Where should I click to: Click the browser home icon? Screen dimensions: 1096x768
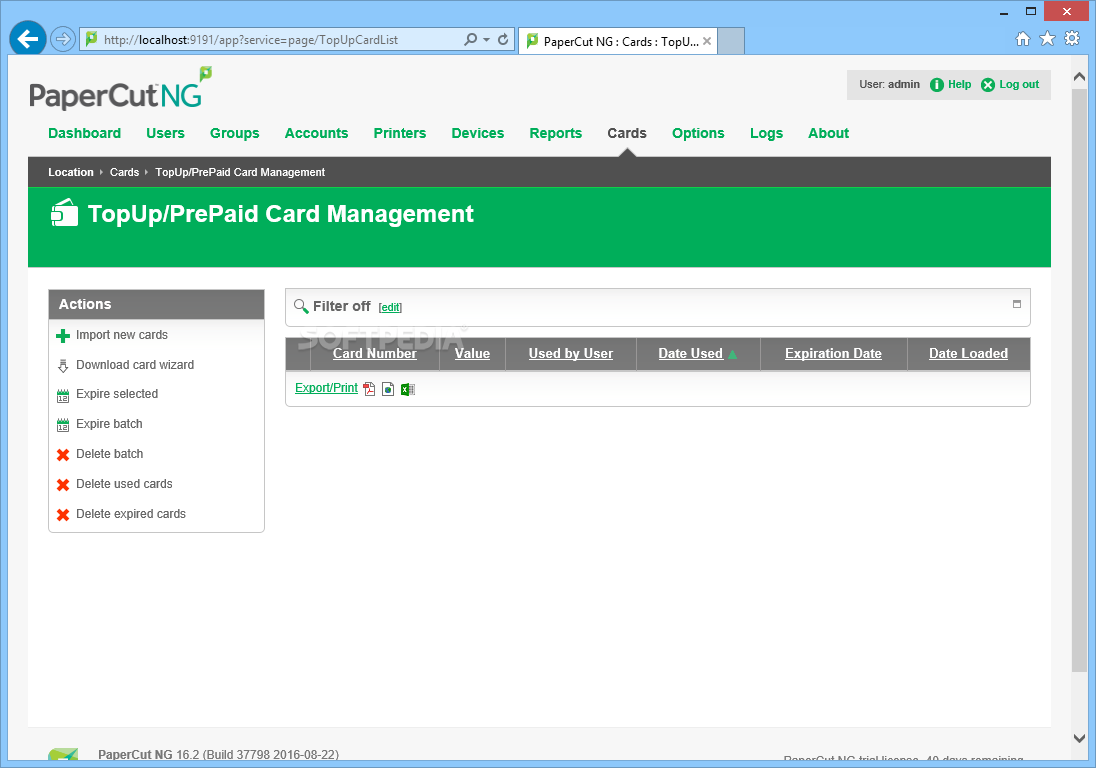pos(1023,38)
